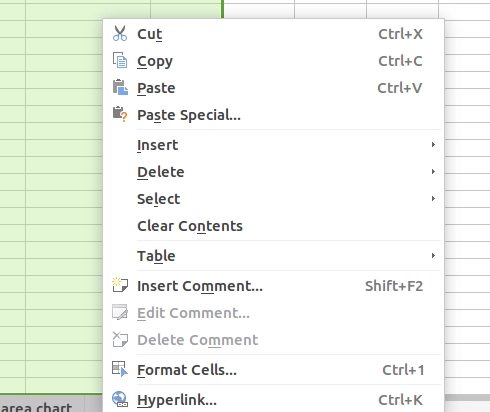This screenshot has width=490, height=412.
Task: Click the Insert Comment note icon
Action: point(120,285)
